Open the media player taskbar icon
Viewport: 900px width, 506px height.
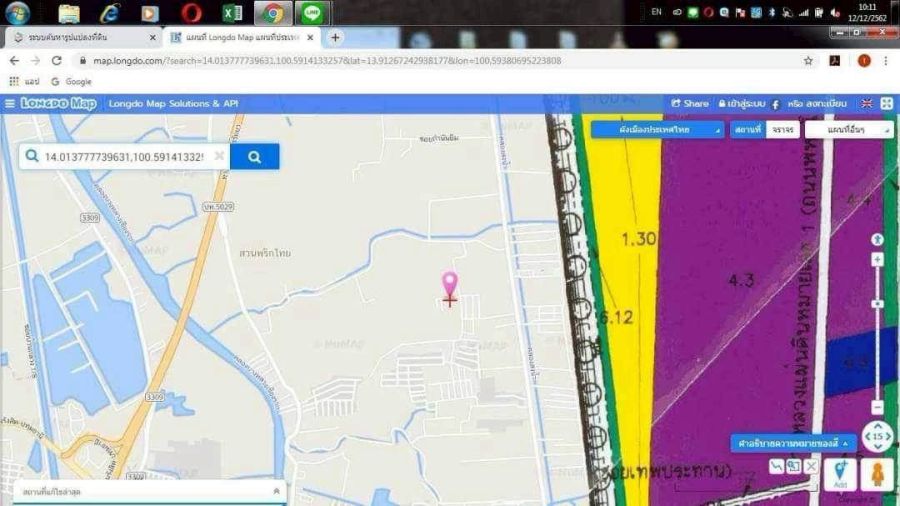click(150, 13)
